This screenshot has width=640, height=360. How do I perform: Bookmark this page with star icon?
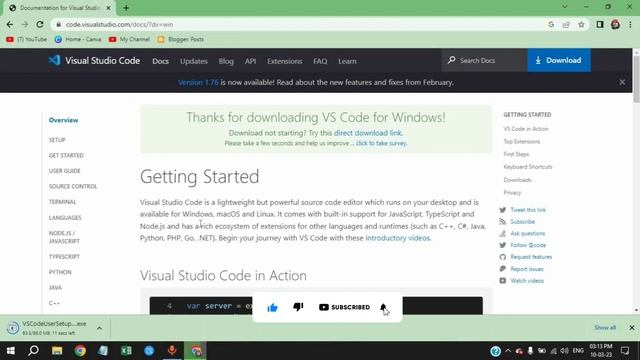pyautogui.click(x=581, y=24)
